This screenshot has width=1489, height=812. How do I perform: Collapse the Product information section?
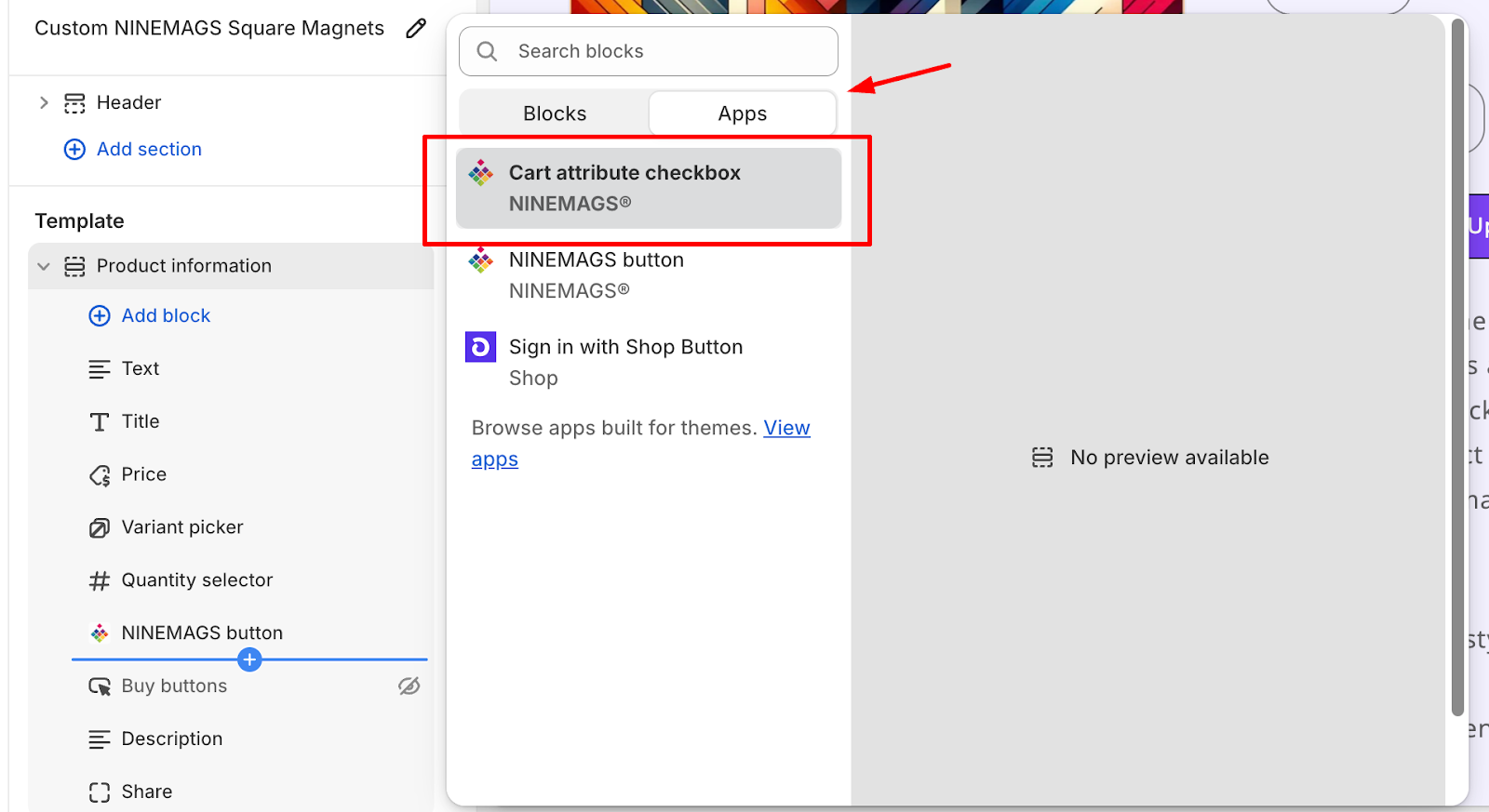[44, 266]
